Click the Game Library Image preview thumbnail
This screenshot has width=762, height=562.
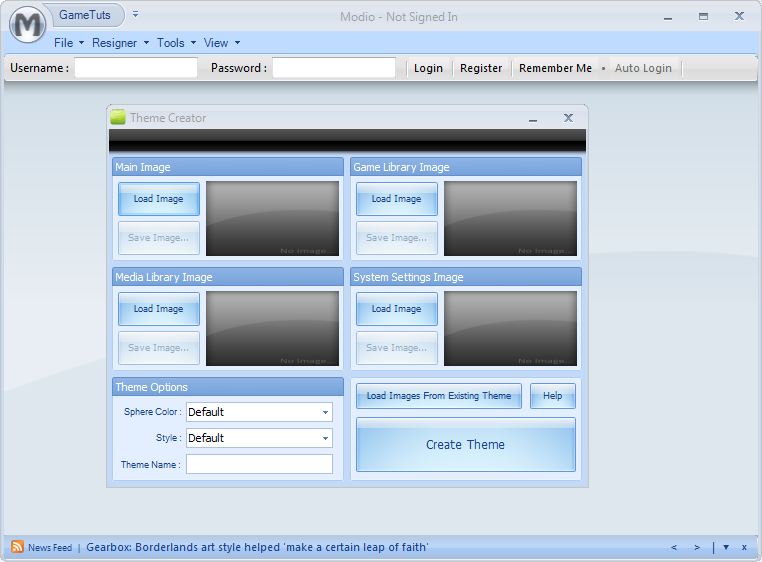pos(510,218)
